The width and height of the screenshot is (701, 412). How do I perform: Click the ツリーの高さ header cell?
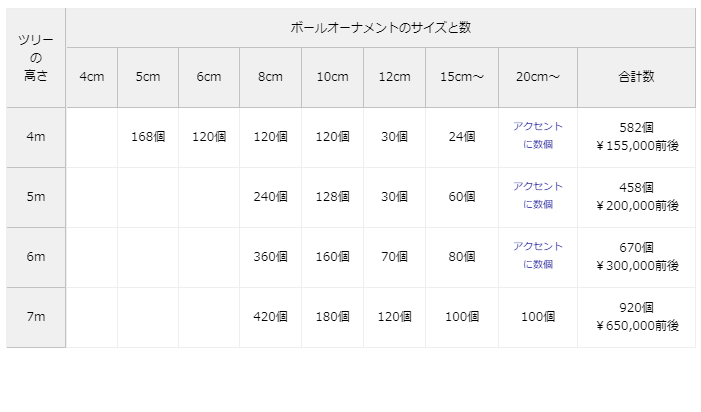click(x=36, y=58)
